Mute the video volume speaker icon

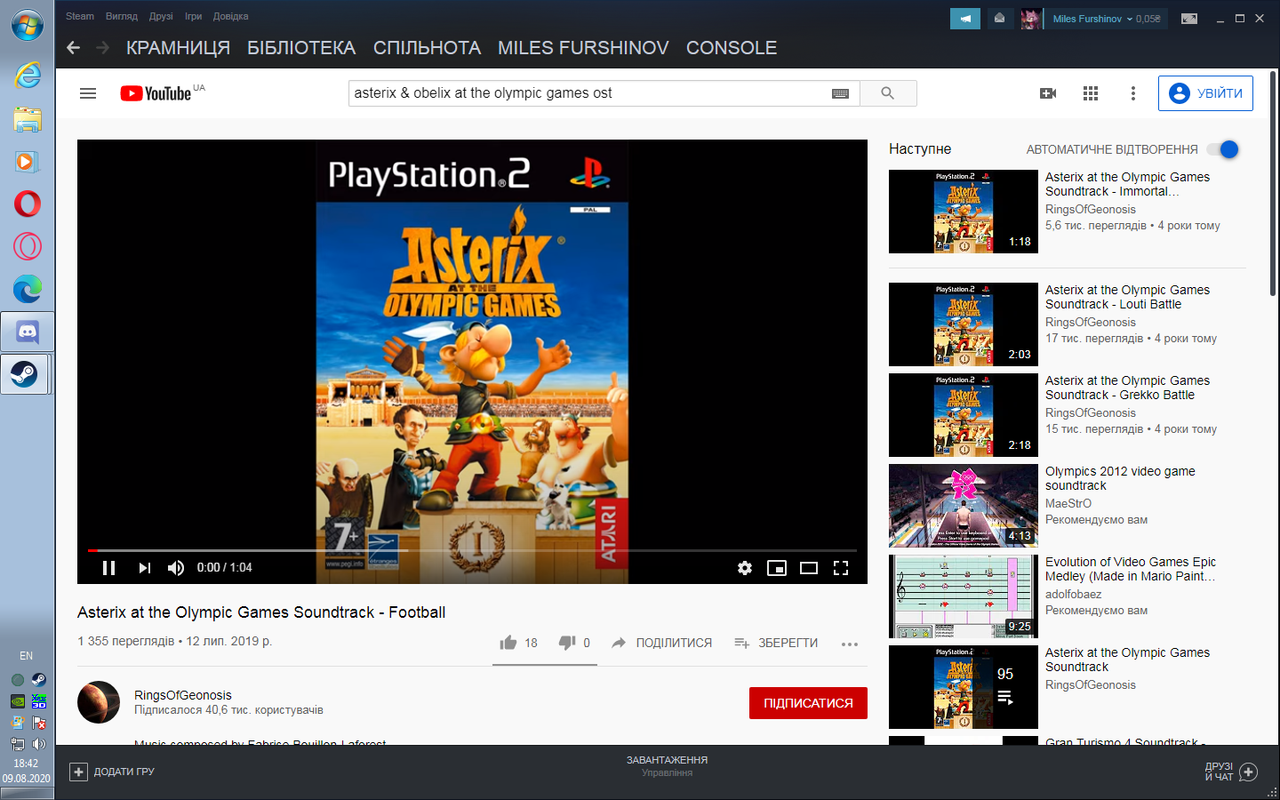pos(176,568)
